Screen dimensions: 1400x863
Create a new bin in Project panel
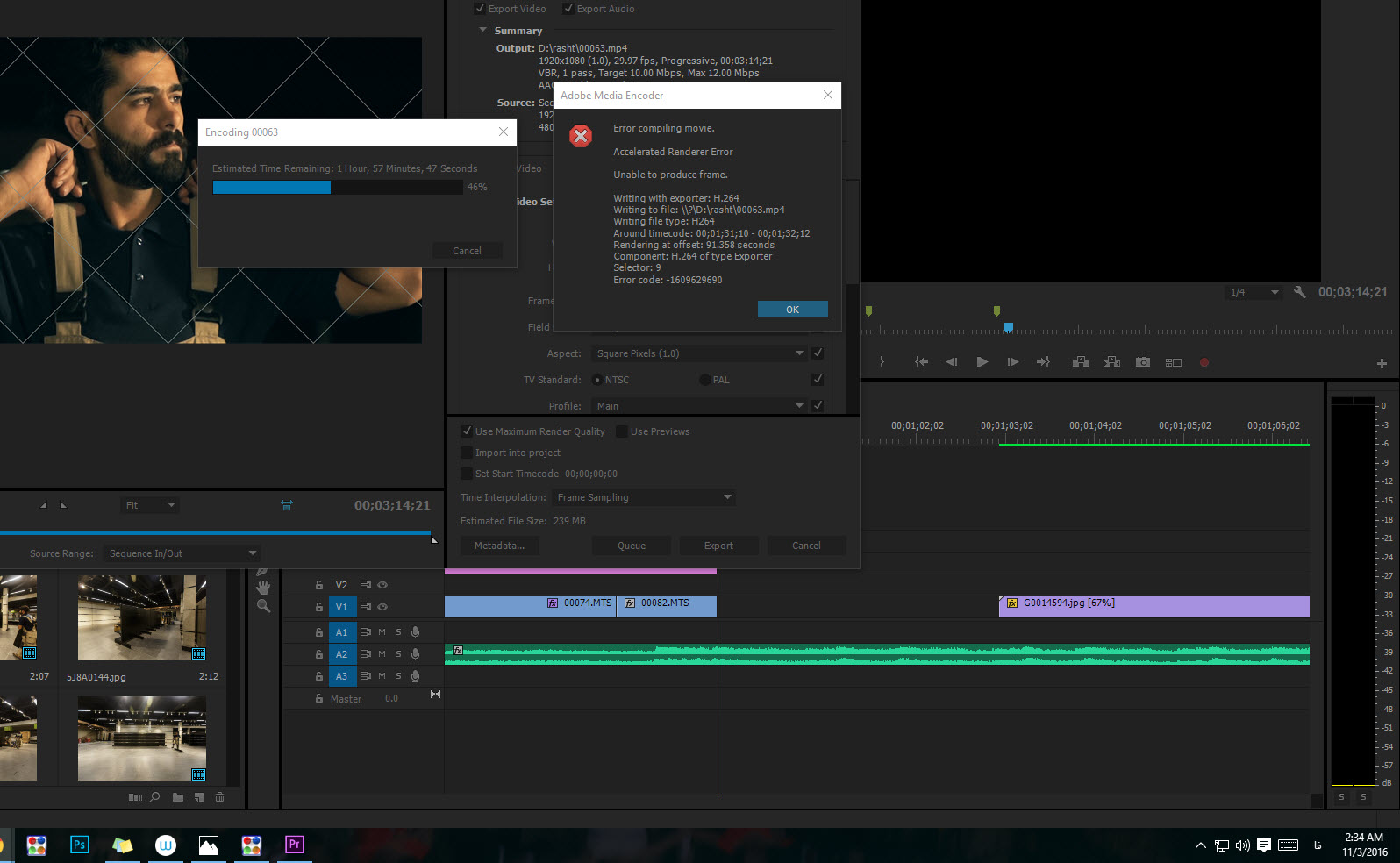click(178, 797)
